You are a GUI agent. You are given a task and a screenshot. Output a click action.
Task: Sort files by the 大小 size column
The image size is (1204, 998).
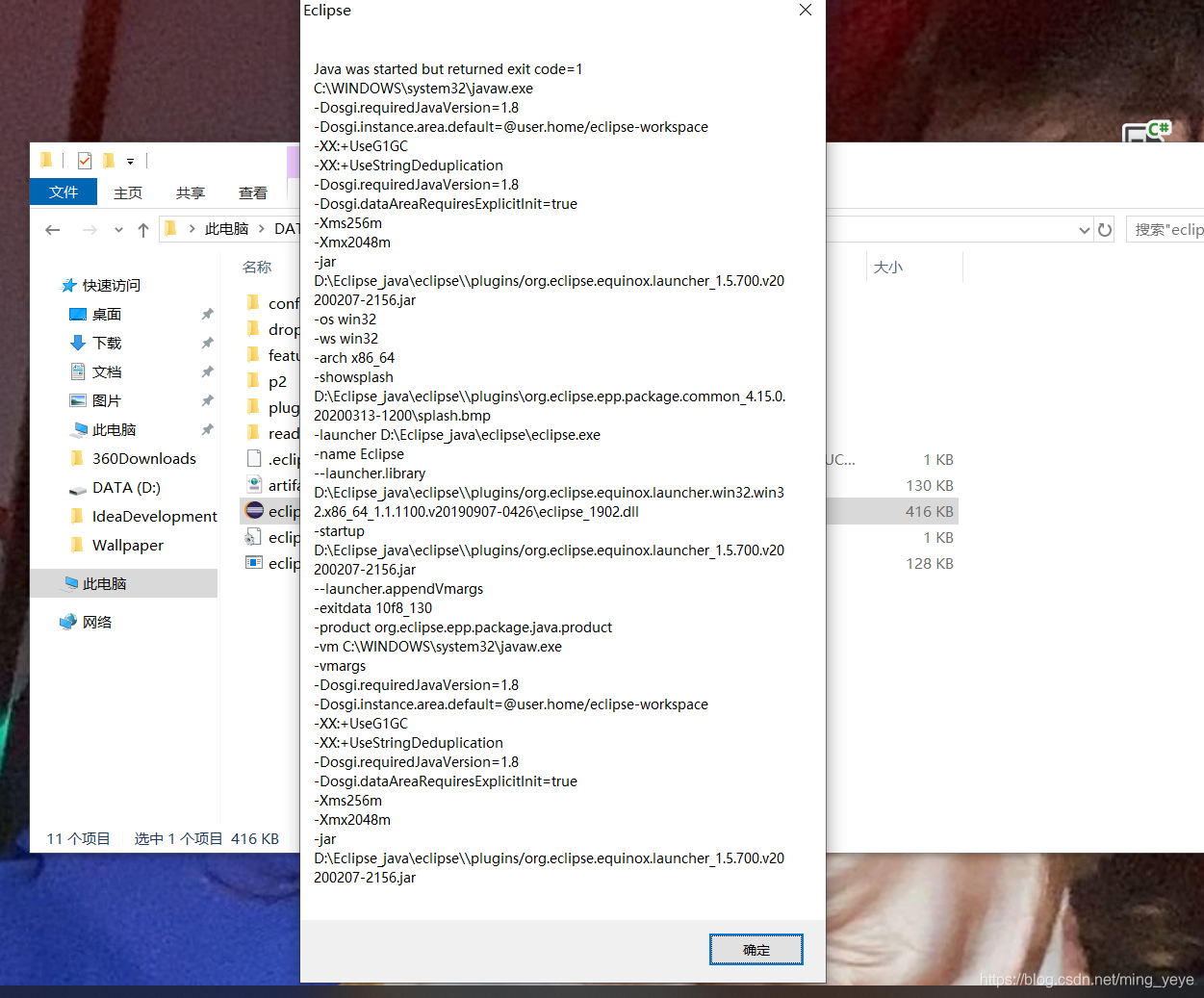[888, 268]
